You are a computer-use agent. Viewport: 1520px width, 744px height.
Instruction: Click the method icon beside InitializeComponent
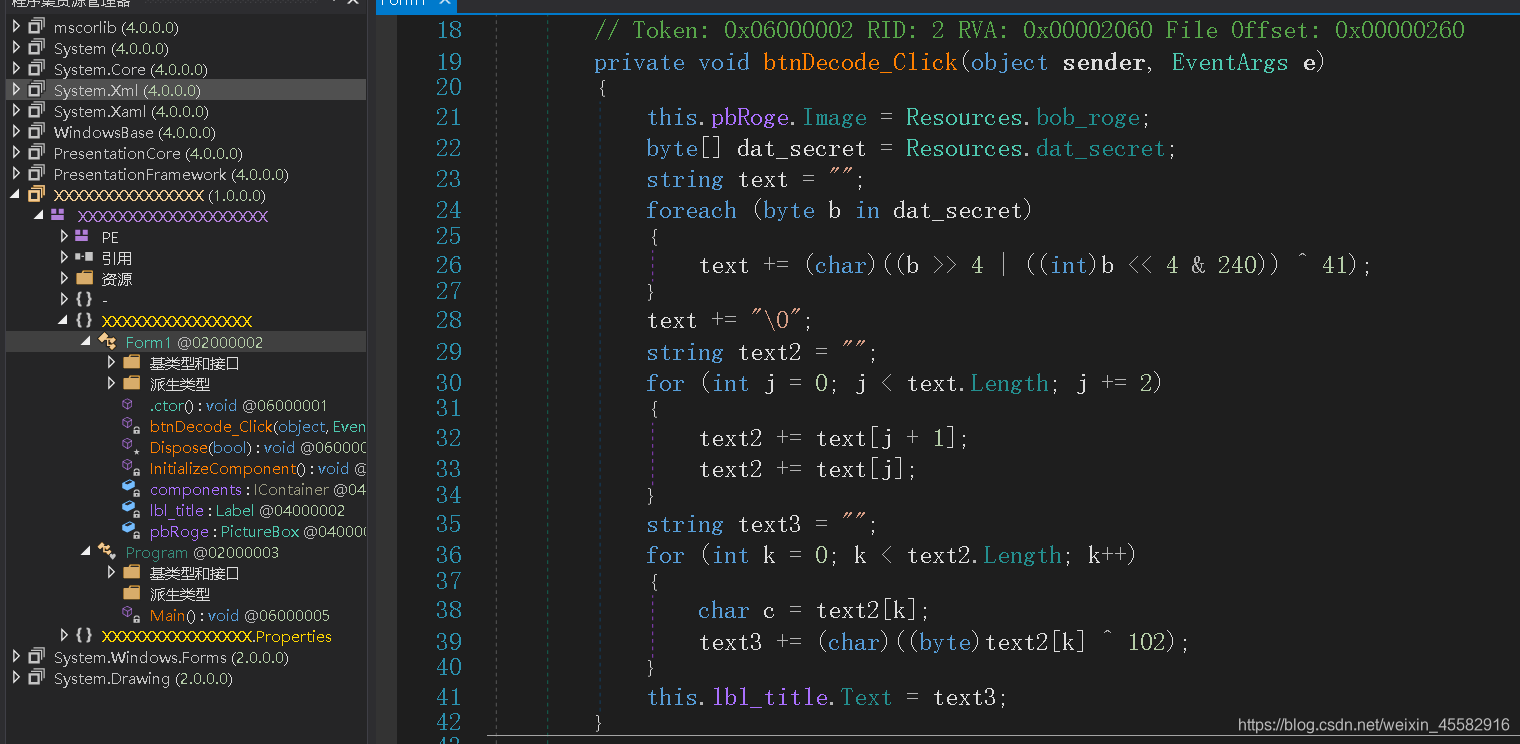pyautogui.click(x=130, y=468)
